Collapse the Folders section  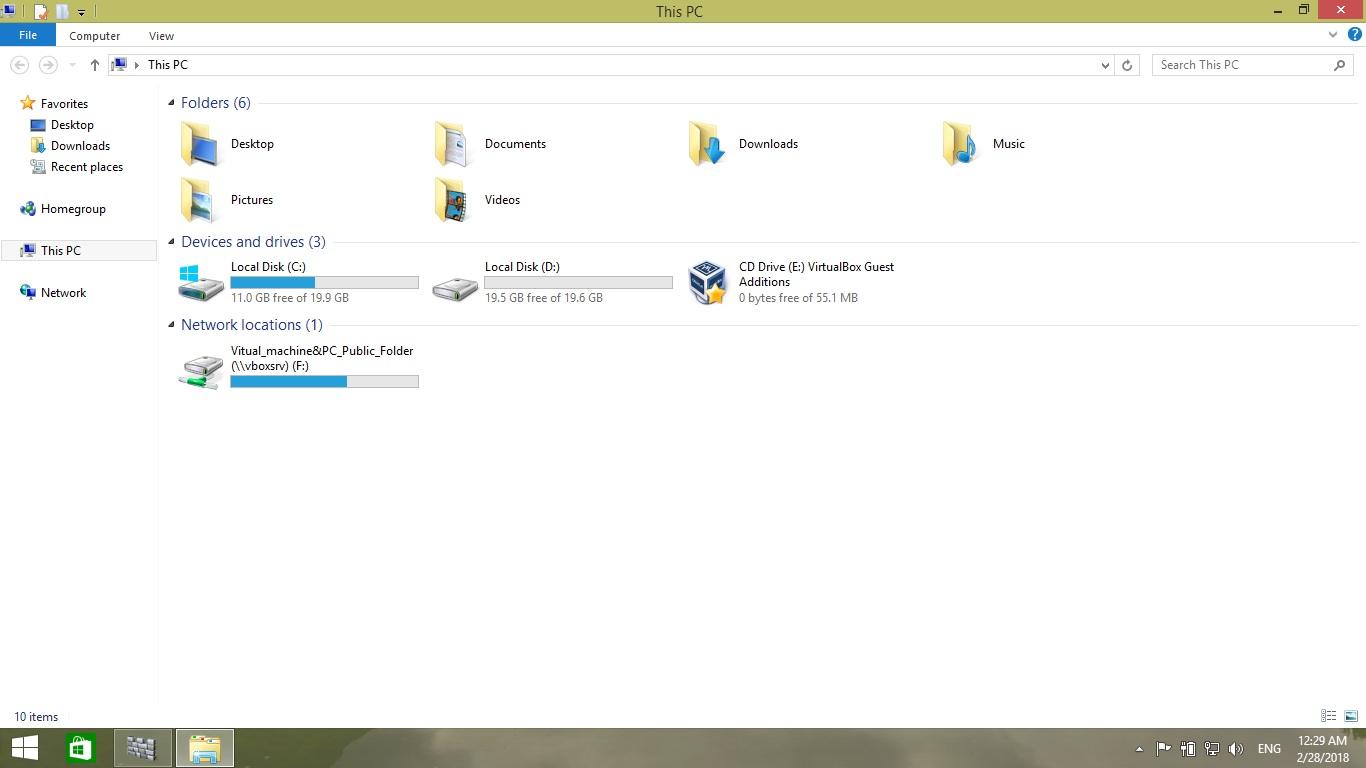171,102
